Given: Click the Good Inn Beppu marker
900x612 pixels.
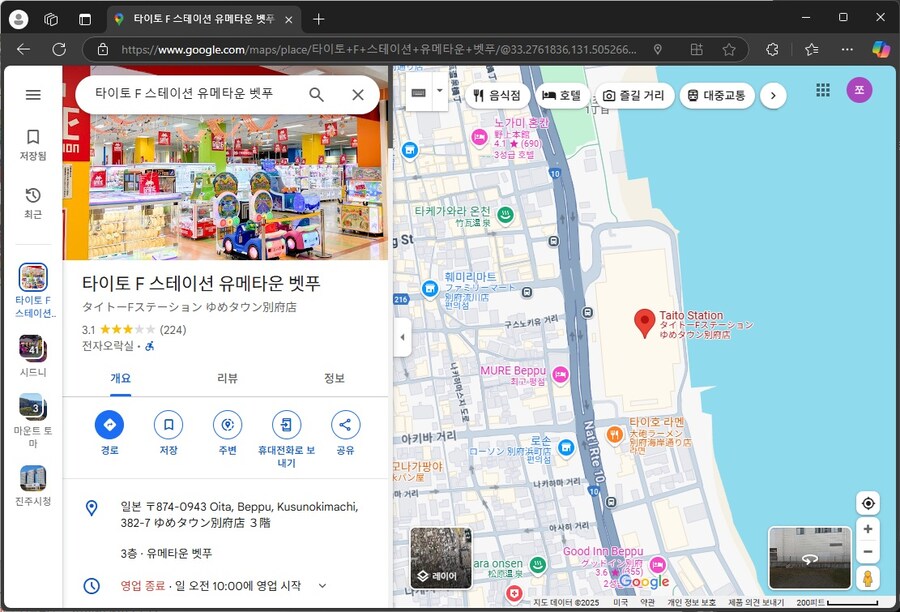Looking at the screenshot, I should pyautogui.click(x=657, y=563).
